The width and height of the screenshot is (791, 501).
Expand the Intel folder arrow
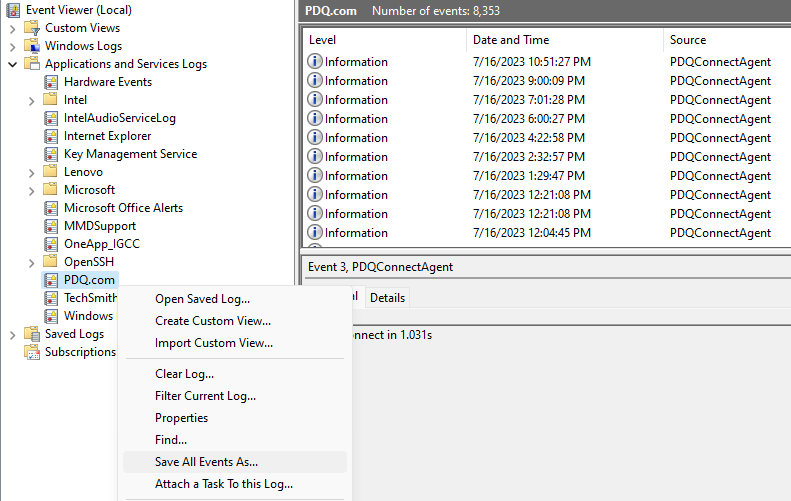click(32, 101)
